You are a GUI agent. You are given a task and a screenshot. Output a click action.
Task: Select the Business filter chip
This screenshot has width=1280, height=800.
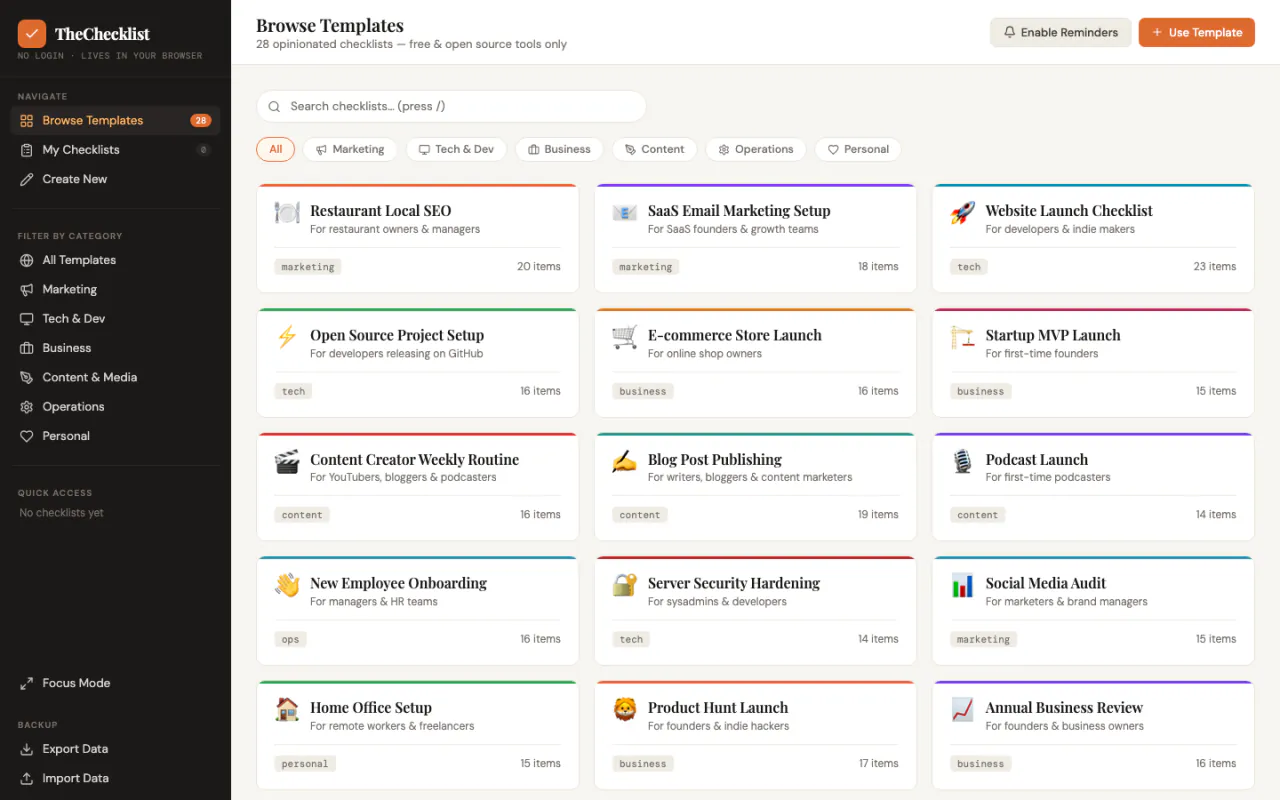(x=559, y=149)
